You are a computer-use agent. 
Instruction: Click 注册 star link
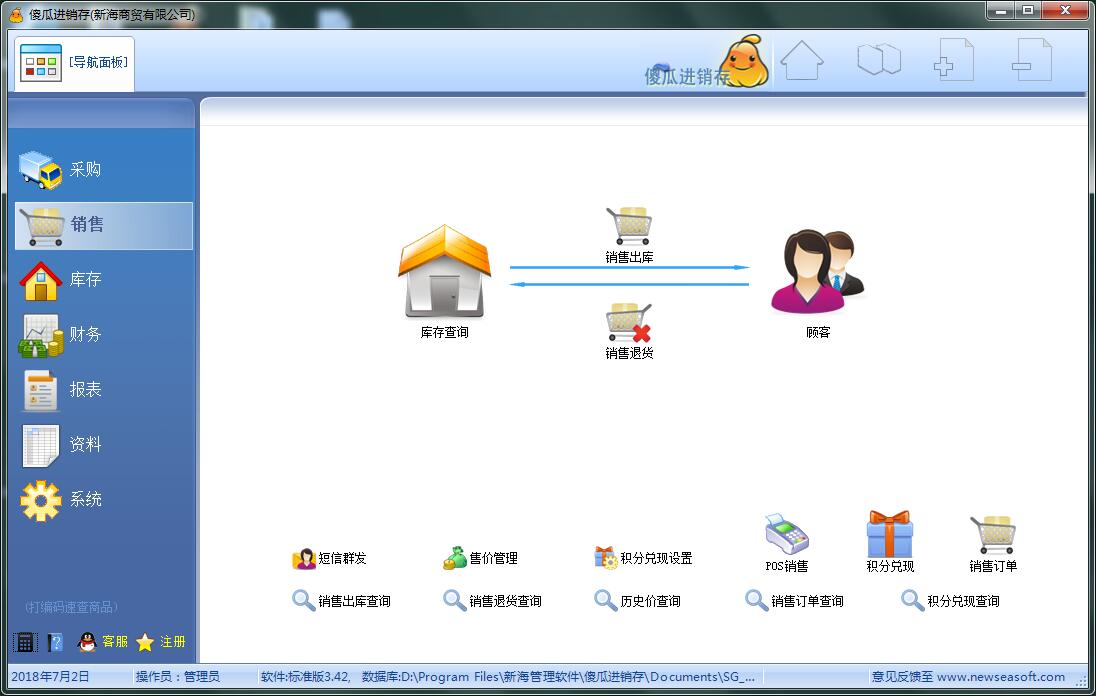[x=161, y=642]
